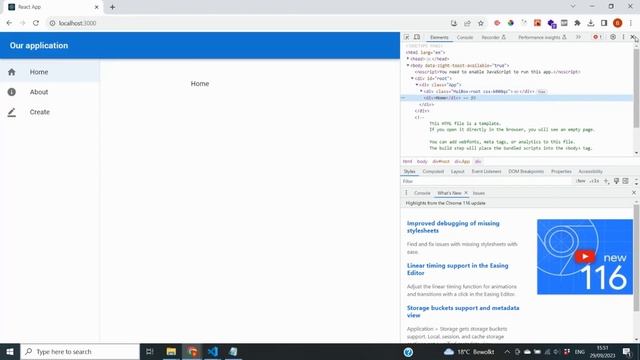Click the Create pencil icon in the sidebar
The height and width of the screenshot is (360, 640).
[11, 112]
